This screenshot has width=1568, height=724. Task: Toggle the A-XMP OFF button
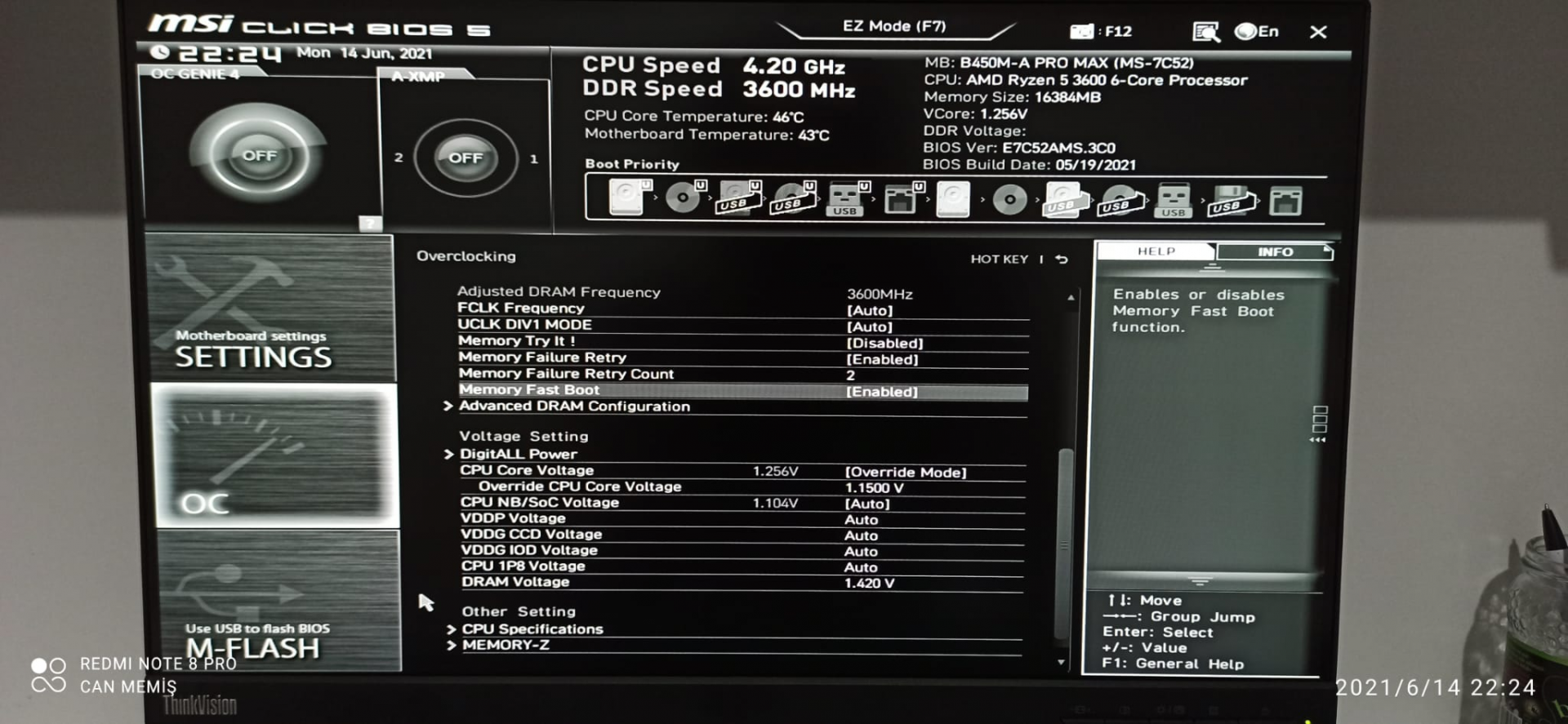coord(465,158)
